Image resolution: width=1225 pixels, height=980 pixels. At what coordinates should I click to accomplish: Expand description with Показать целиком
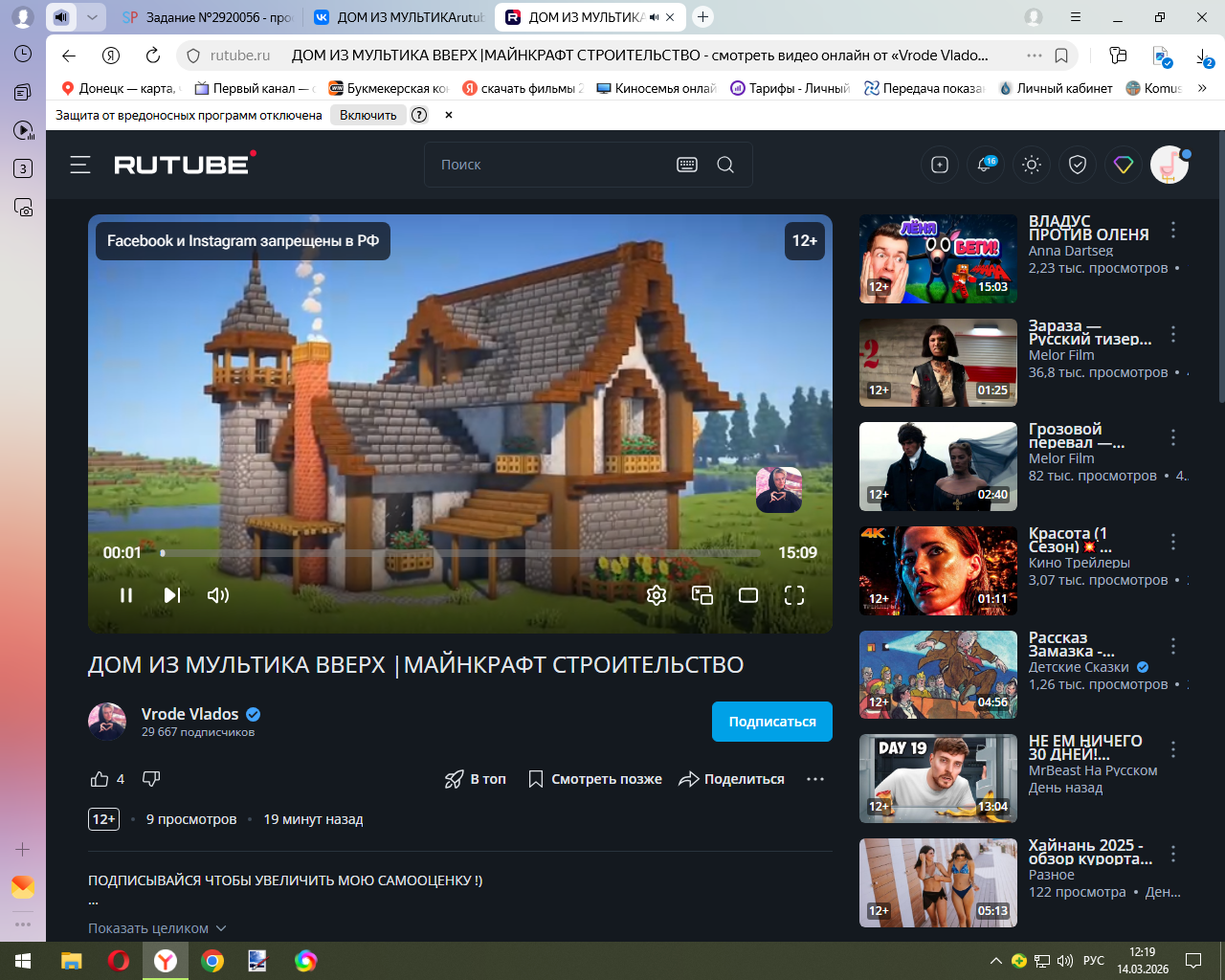tap(157, 928)
